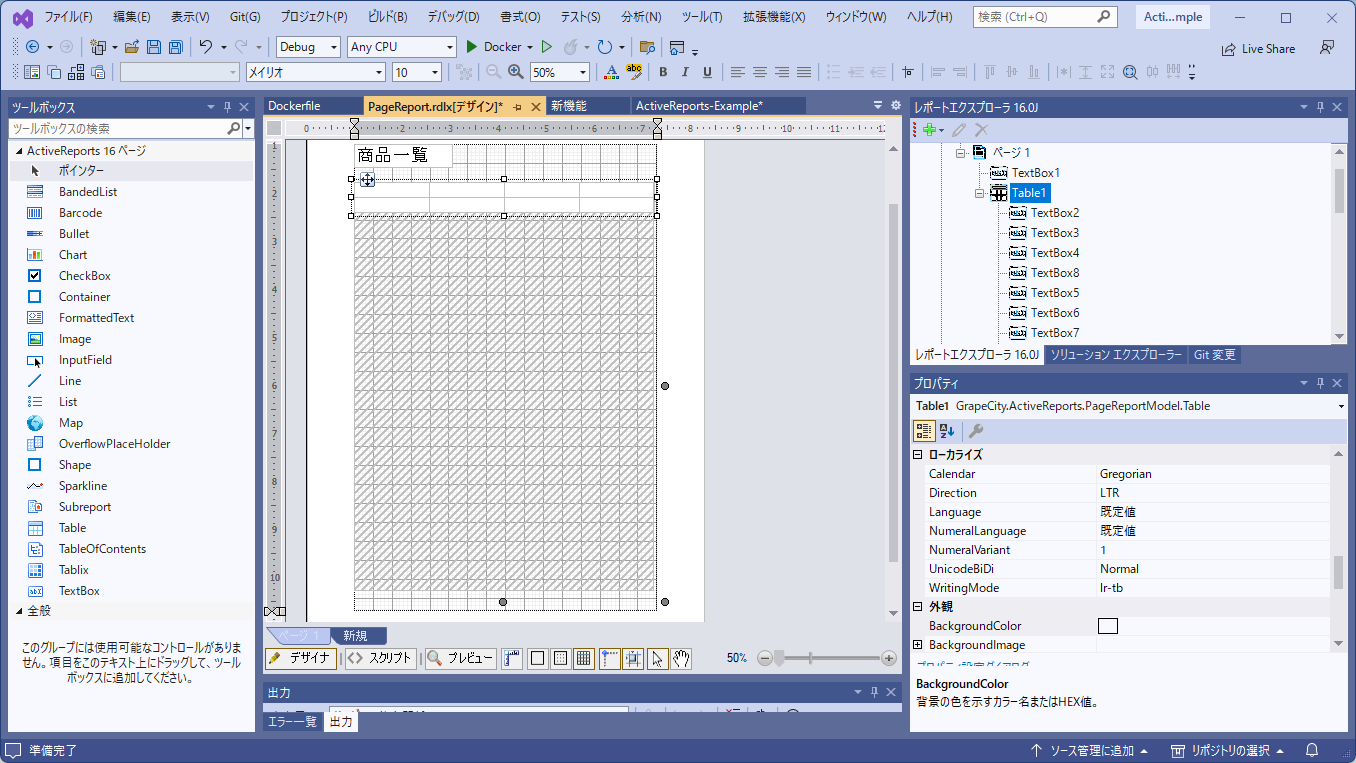Open the font color tool
1356x763 pixels.
[x=611, y=72]
